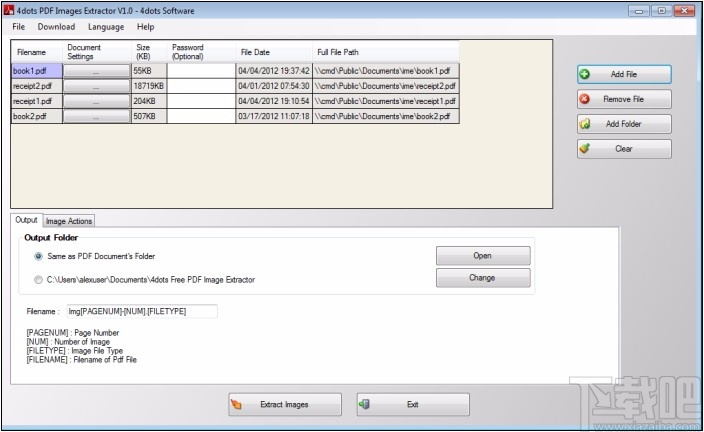Click the full path cell ending in receipt2.pdf
The width and height of the screenshot is (704, 432).
[x=386, y=86]
